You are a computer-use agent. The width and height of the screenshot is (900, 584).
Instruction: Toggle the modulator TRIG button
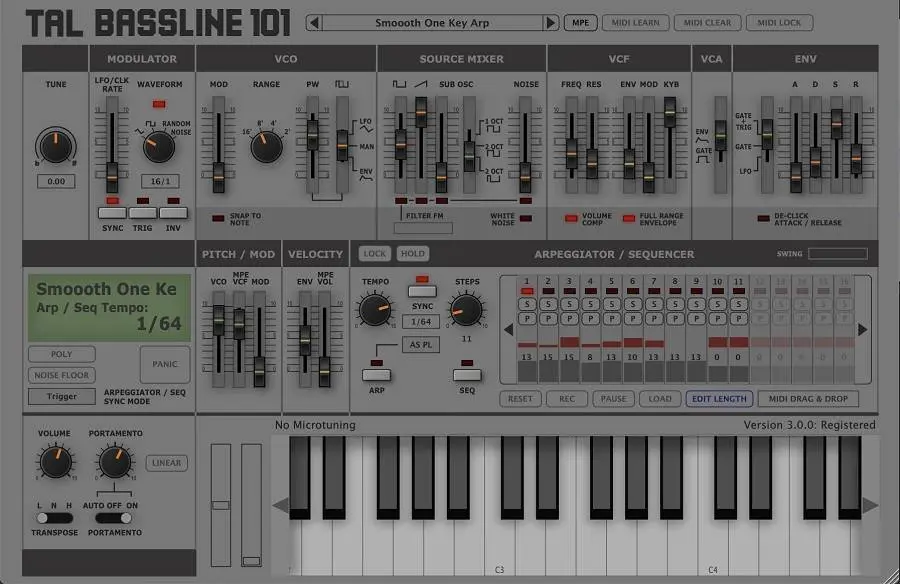[143, 213]
